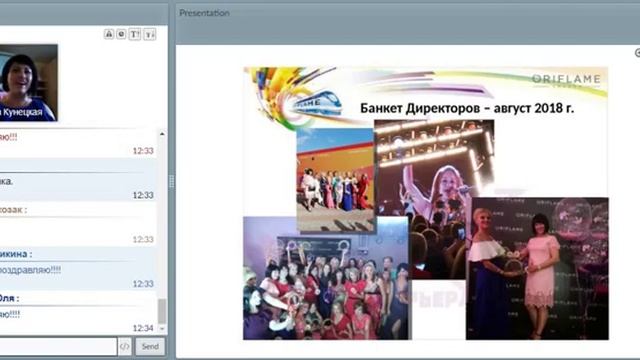Viewport: 640px width, 360px height.
Task: Click the chat sender name 'Оля :'
Action: click(9, 298)
